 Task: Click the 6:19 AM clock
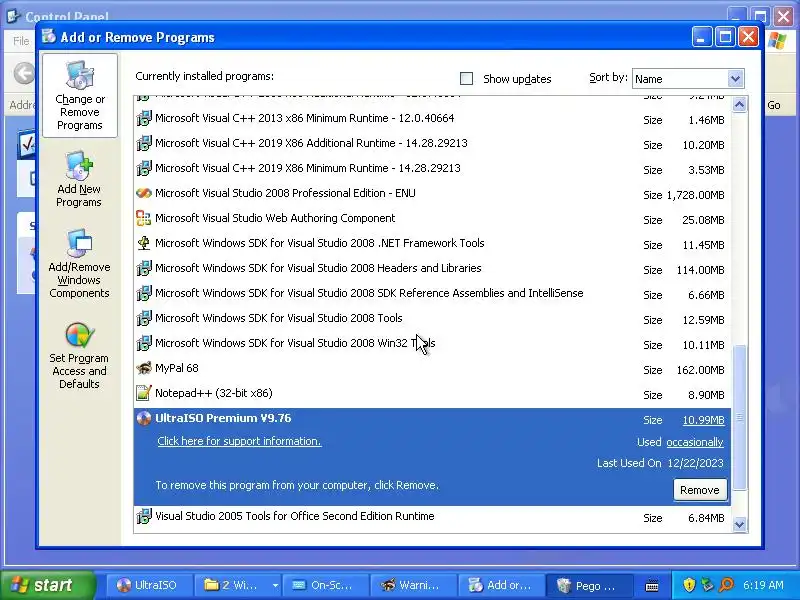[x=763, y=585]
